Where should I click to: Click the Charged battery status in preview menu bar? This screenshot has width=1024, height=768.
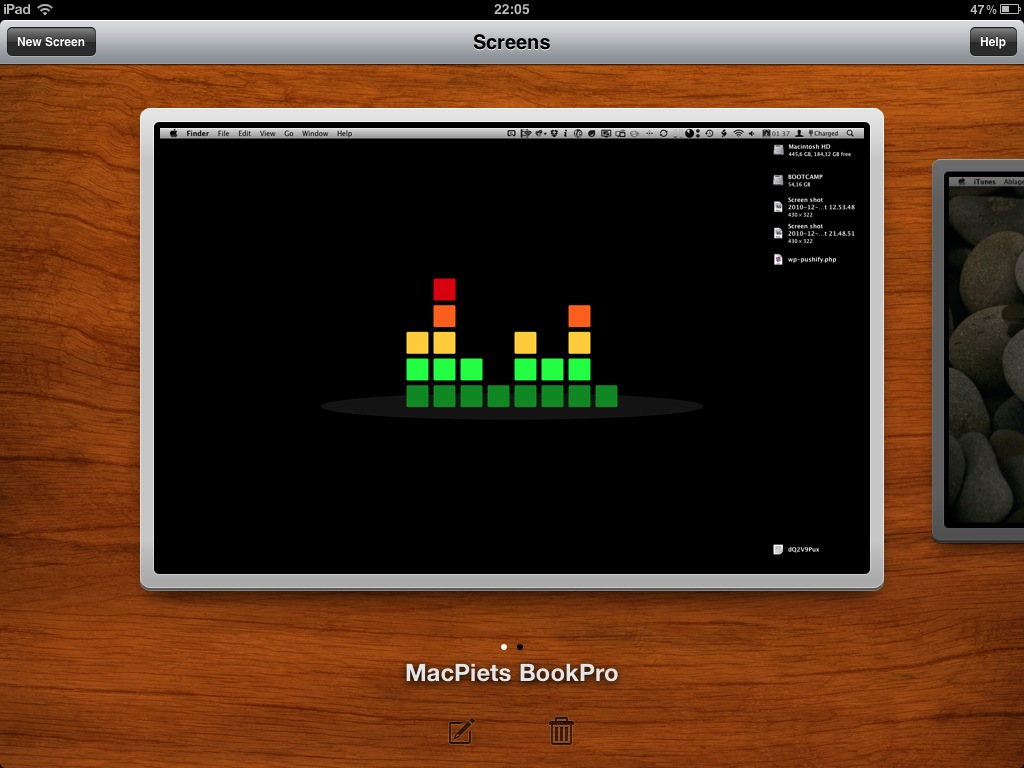824,133
